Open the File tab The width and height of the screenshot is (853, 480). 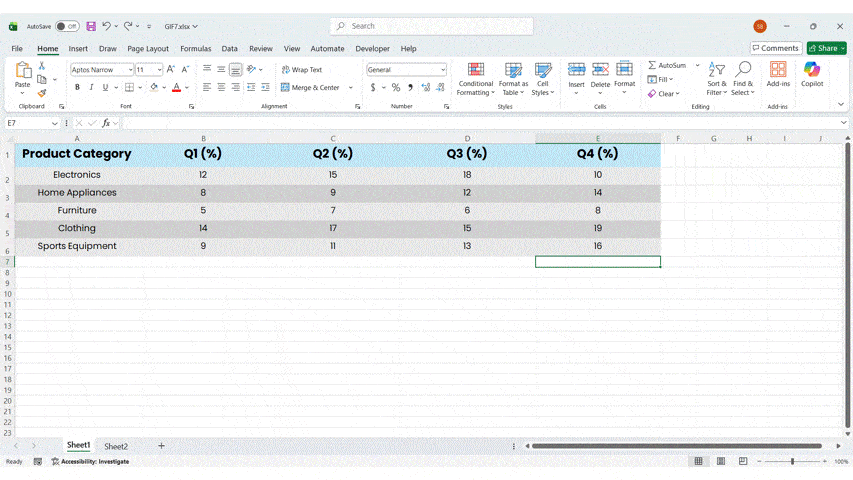(x=17, y=48)
